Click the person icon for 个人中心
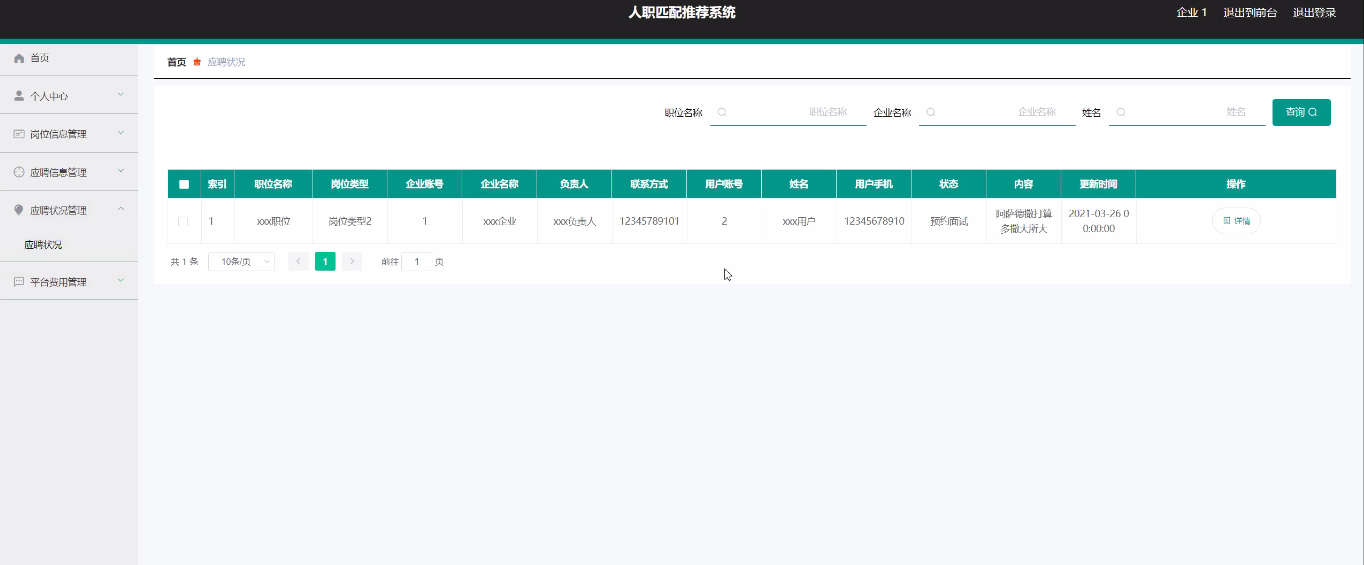Screen dimensions: 1364x565 coord(19,96)
